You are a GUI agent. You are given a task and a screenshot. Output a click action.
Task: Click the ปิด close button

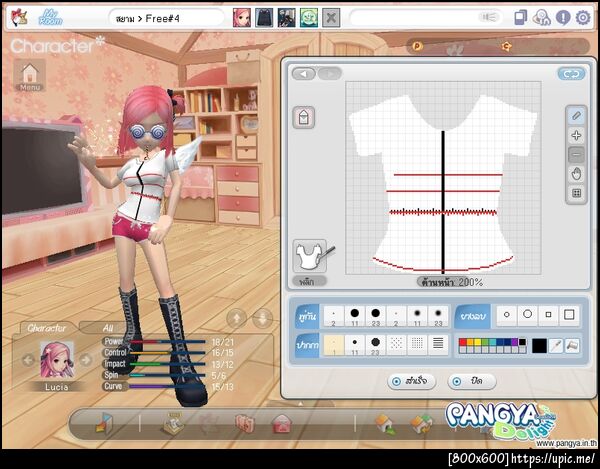coord(471,381)
